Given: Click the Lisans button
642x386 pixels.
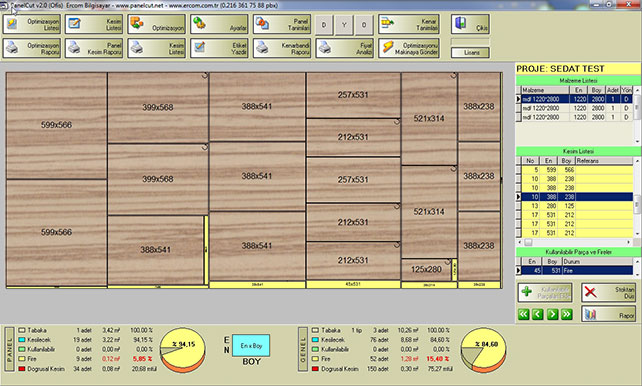Looking at the screenshot, I should pos(470,52).
